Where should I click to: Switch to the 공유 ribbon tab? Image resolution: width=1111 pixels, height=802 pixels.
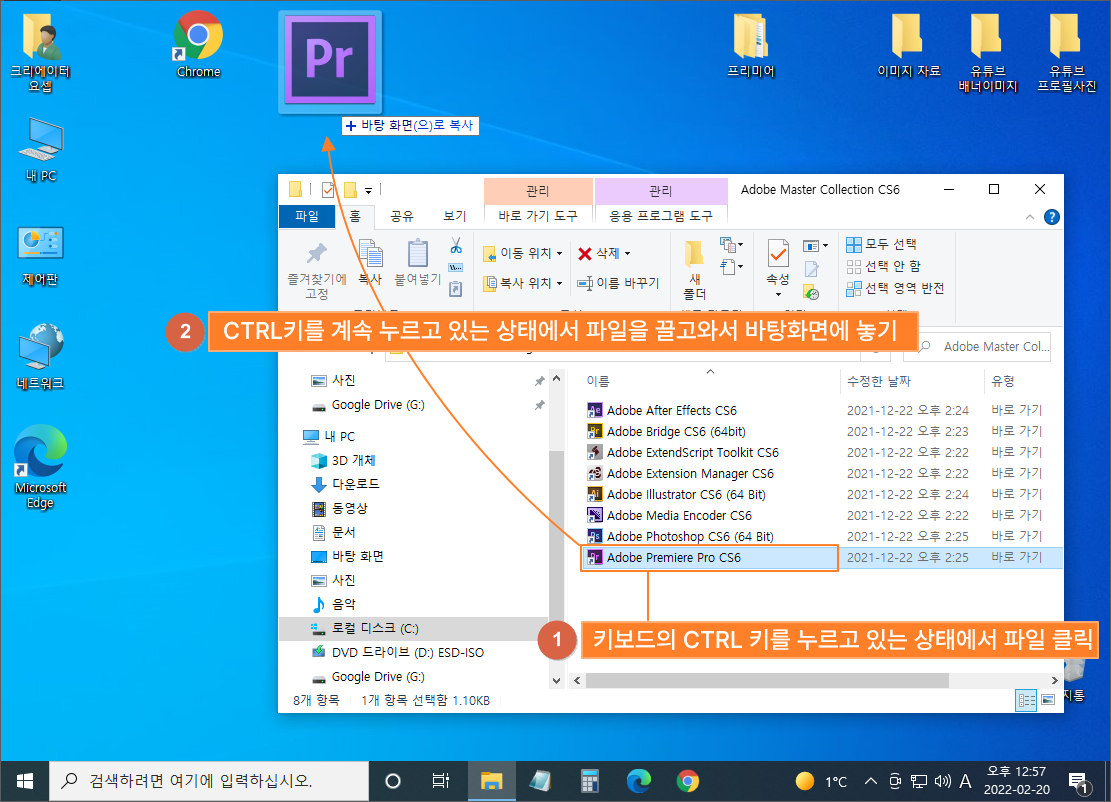click(x=402, y=216)
